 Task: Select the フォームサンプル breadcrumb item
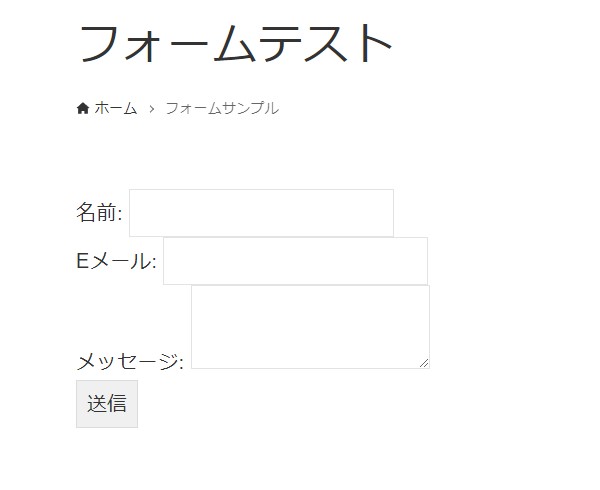[221, 108]
